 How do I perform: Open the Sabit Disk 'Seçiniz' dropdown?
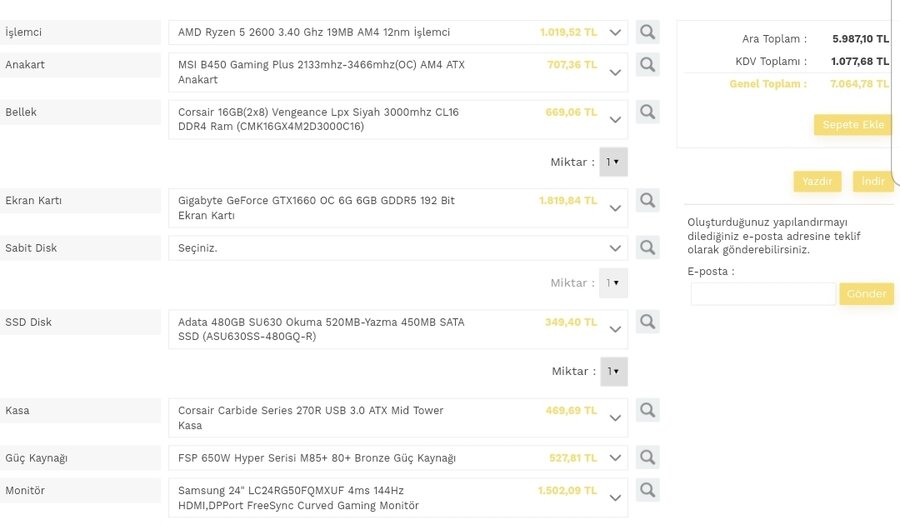pyautogui.click(x=615, y=248)
